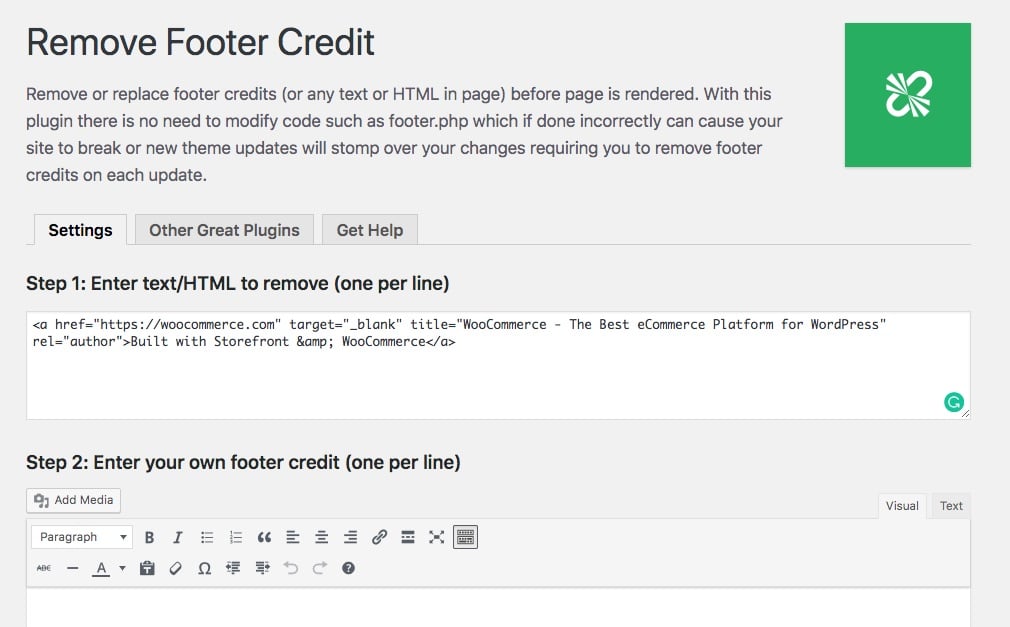The height and width of the screenshot is (627, 1010).
Task: Switch to the Text editing tab
Action: tap(949, 505)
